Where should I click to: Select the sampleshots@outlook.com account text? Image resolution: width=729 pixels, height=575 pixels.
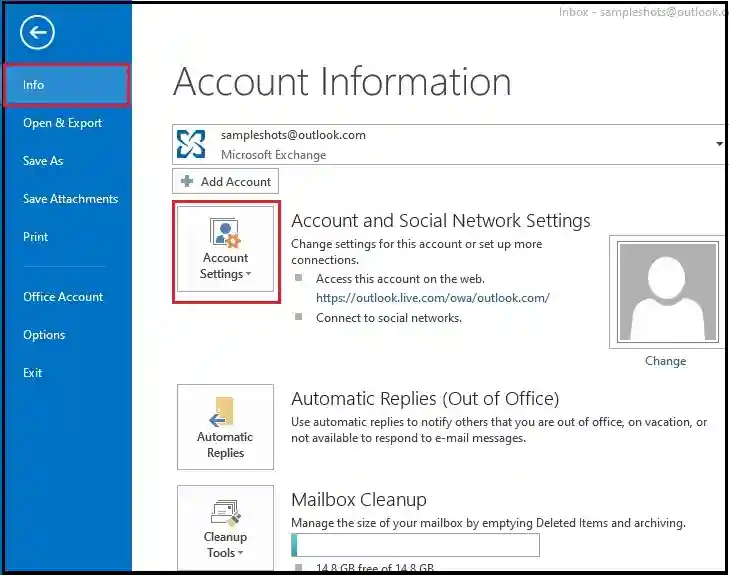point(293,135)
